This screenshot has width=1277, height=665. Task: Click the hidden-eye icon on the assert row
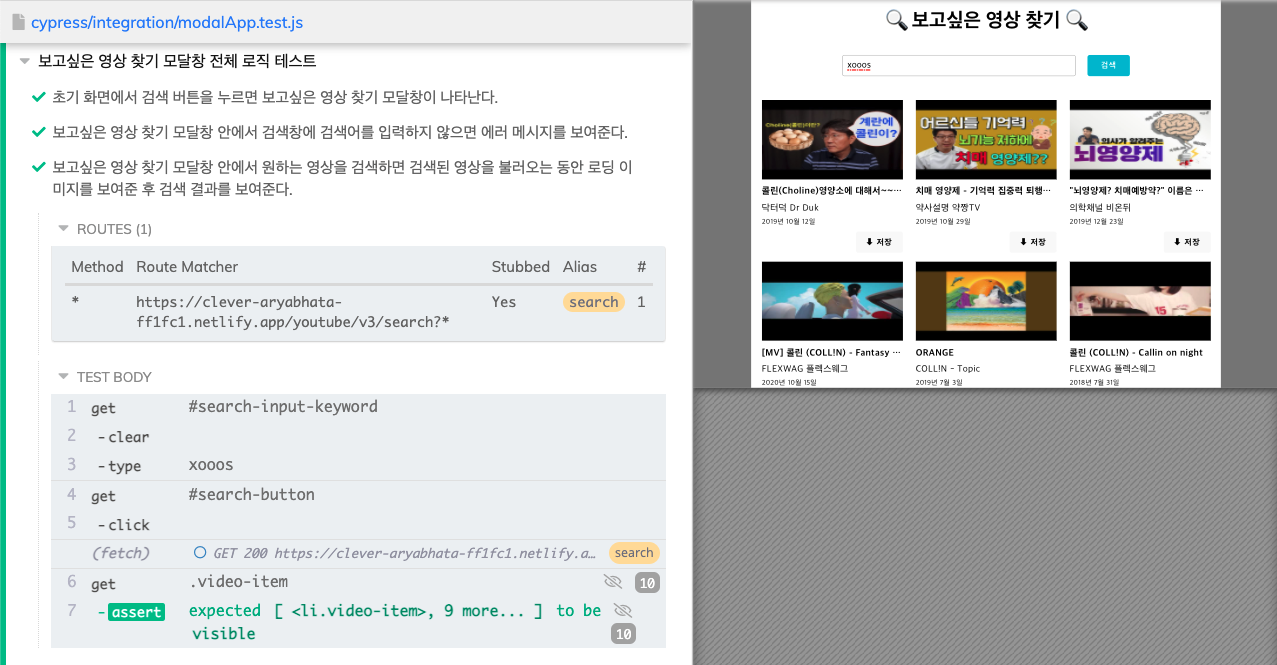(623, 610)
